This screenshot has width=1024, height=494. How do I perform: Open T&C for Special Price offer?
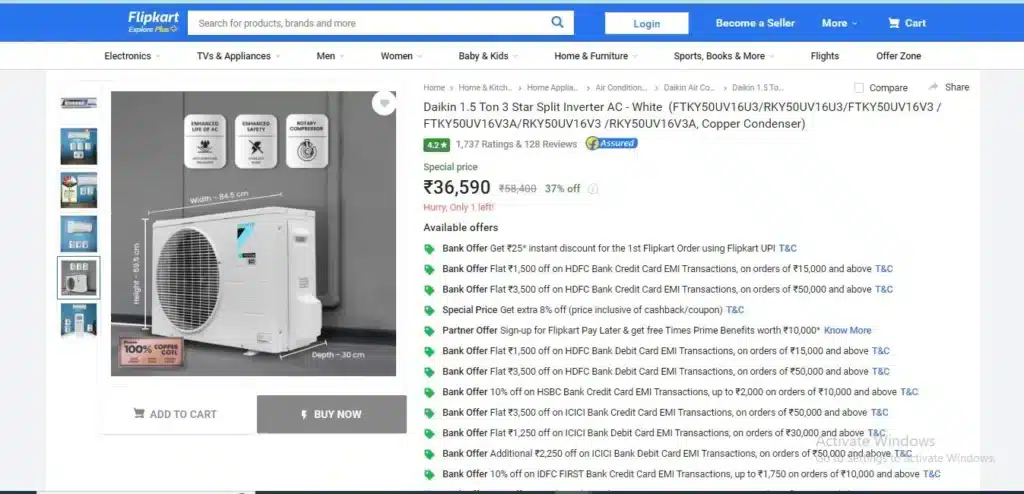(x=735, y=310)
